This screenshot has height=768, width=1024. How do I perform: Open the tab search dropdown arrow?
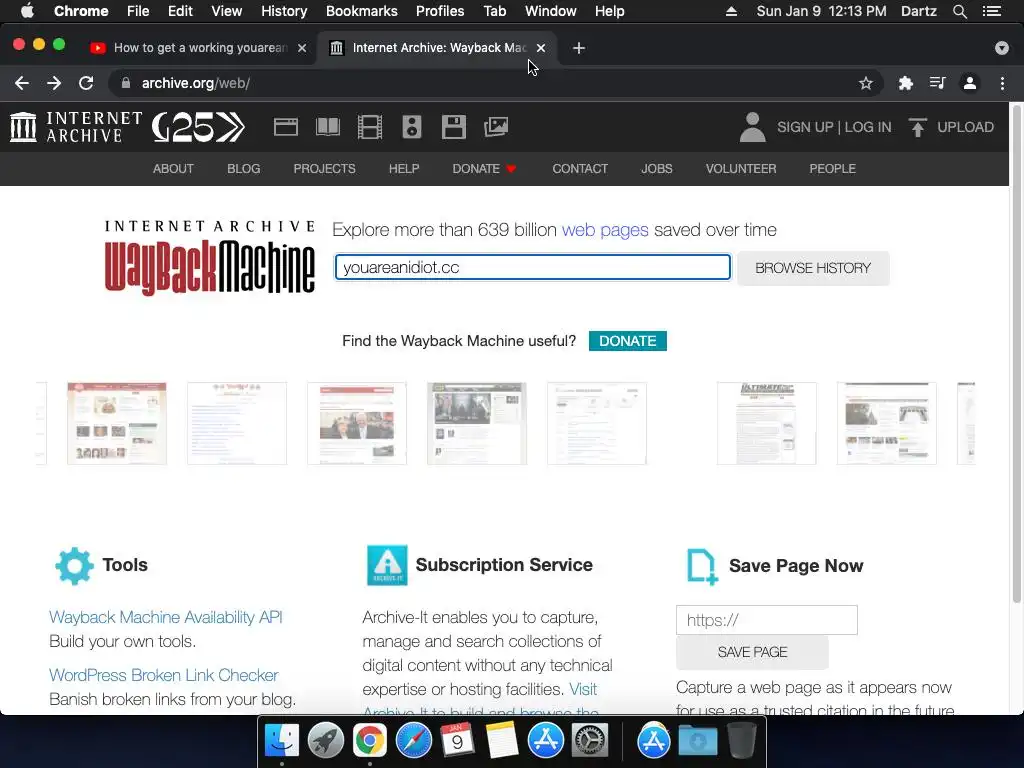tap(1001, 48)
